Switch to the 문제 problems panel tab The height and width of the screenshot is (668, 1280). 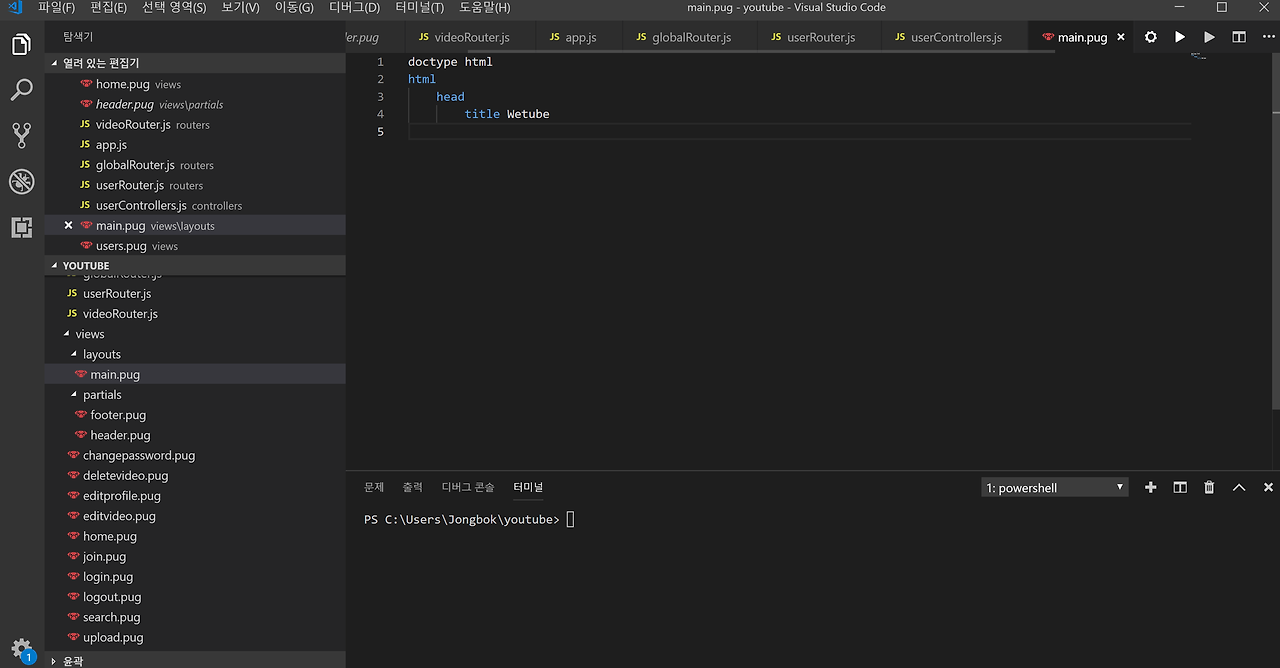(x=374, y=487)
